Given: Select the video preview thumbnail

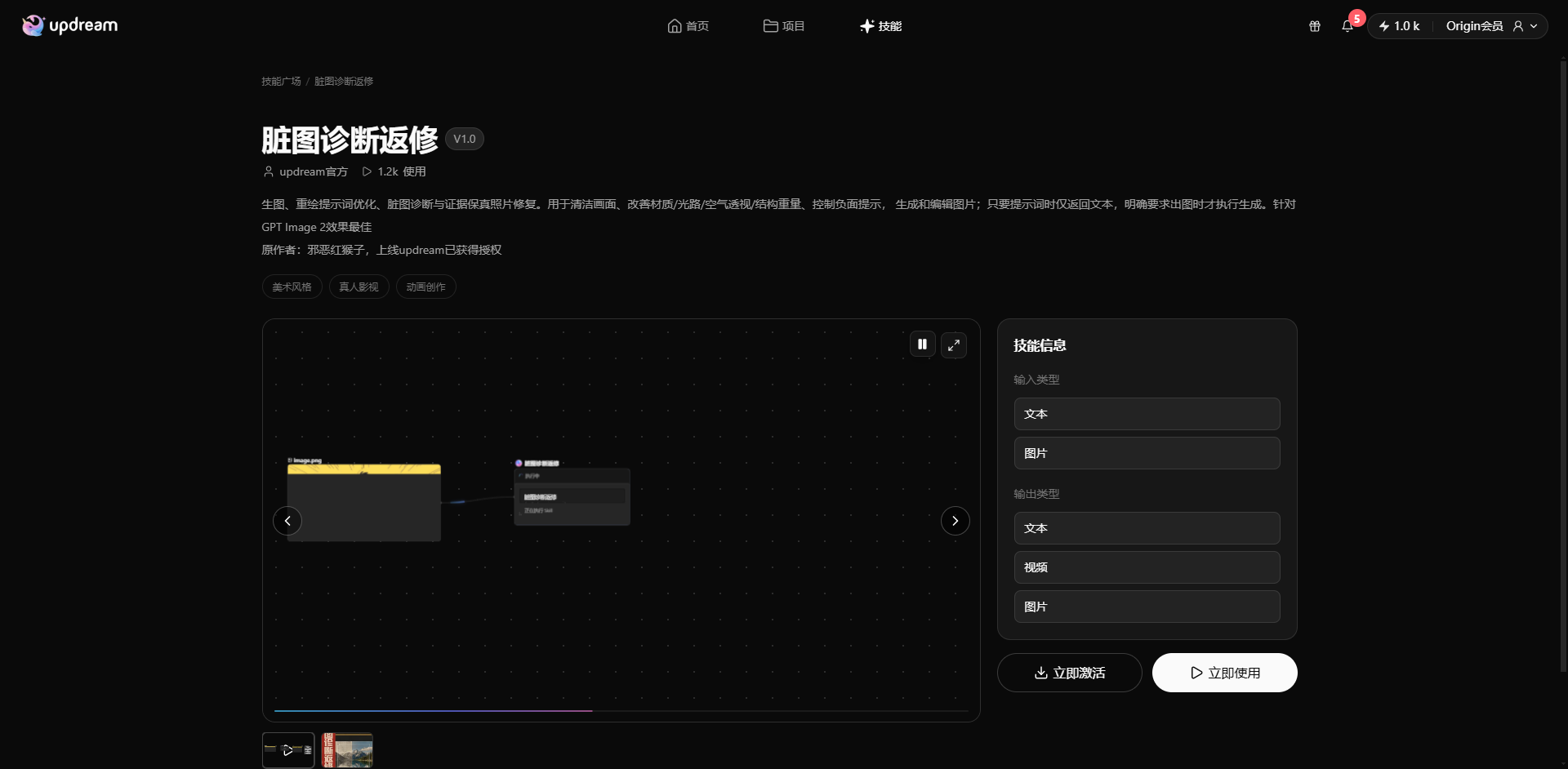Looking at the screenshot, I should tap(288, 750).
